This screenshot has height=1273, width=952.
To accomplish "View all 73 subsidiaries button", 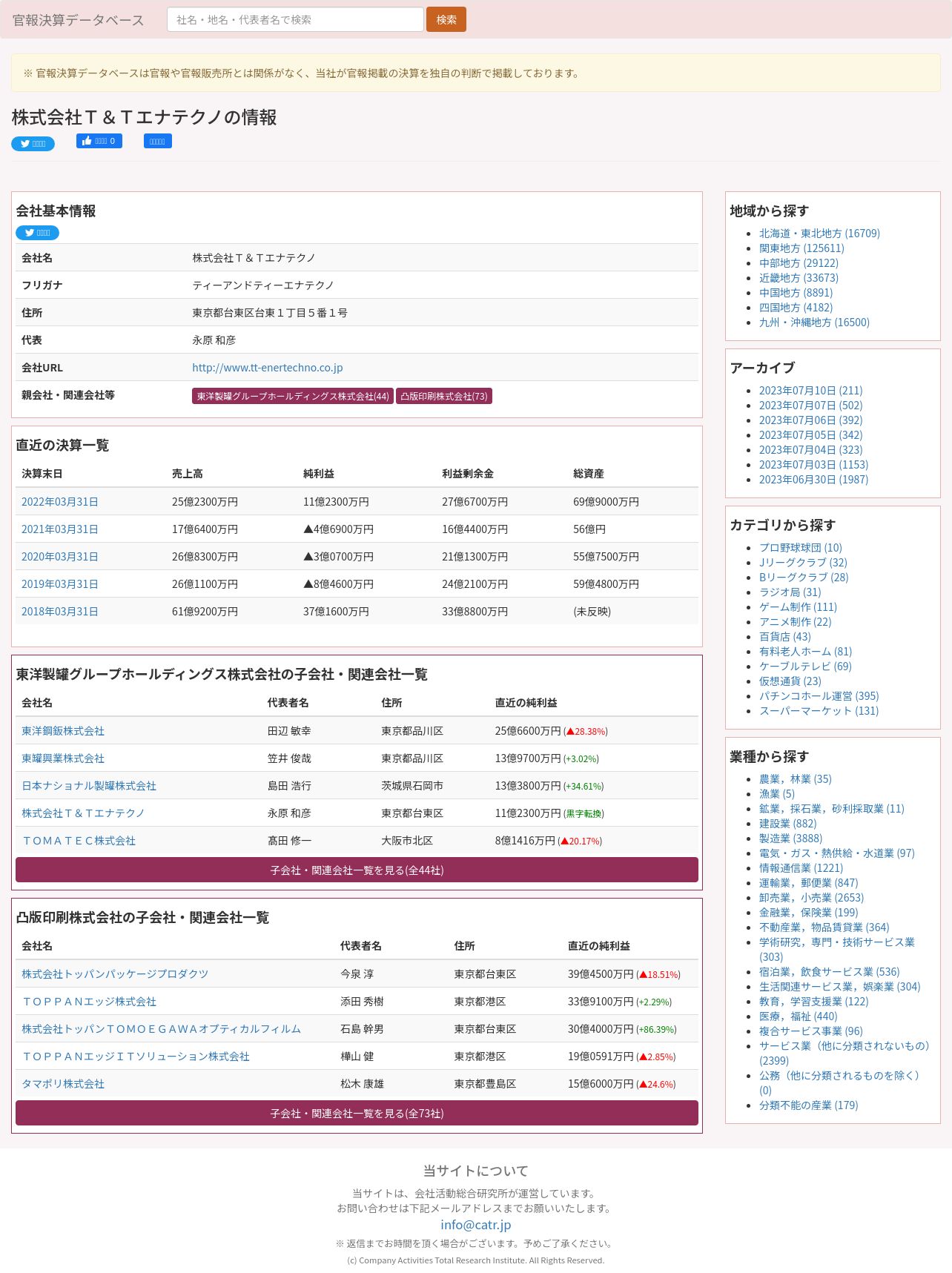I will (357, 1113).
